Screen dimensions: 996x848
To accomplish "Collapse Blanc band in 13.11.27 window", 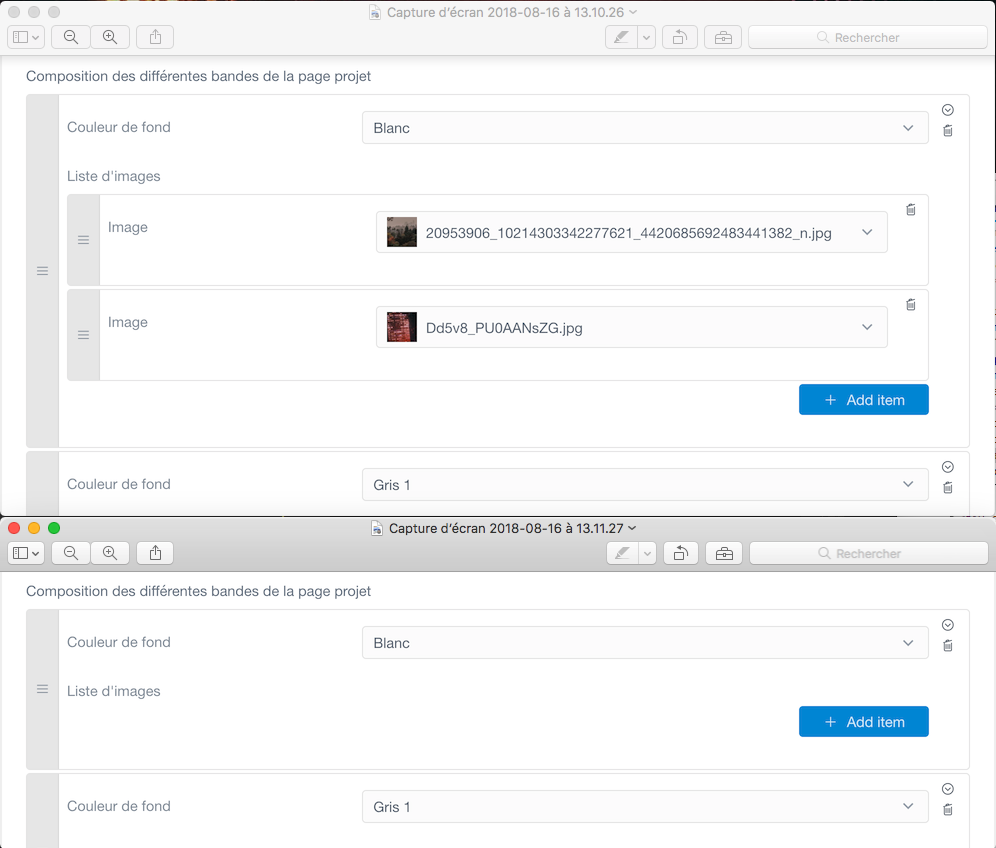I will point(948,625).
